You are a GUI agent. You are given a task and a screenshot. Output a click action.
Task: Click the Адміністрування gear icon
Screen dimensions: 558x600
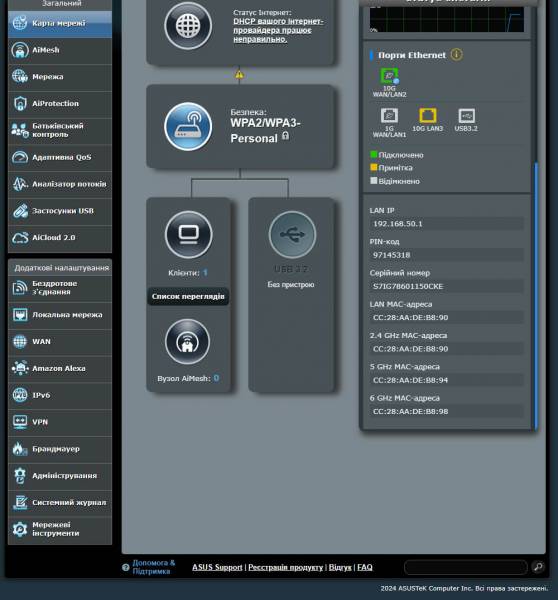(20, 476)
